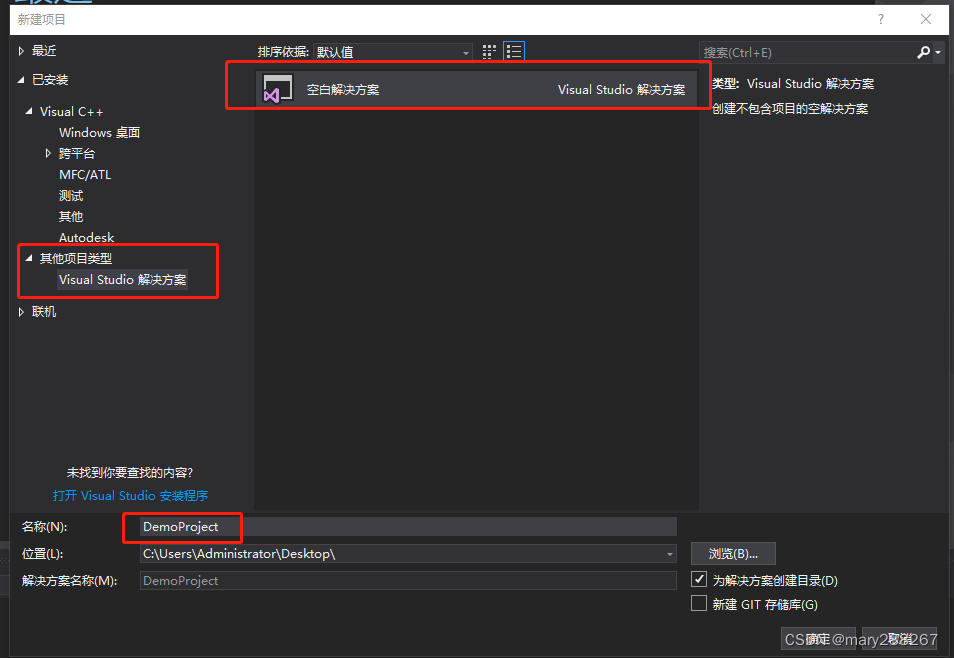
Task: Select Visual Studio 解决方案 under 其他项目类型
Action: click(x=124, y=280)
